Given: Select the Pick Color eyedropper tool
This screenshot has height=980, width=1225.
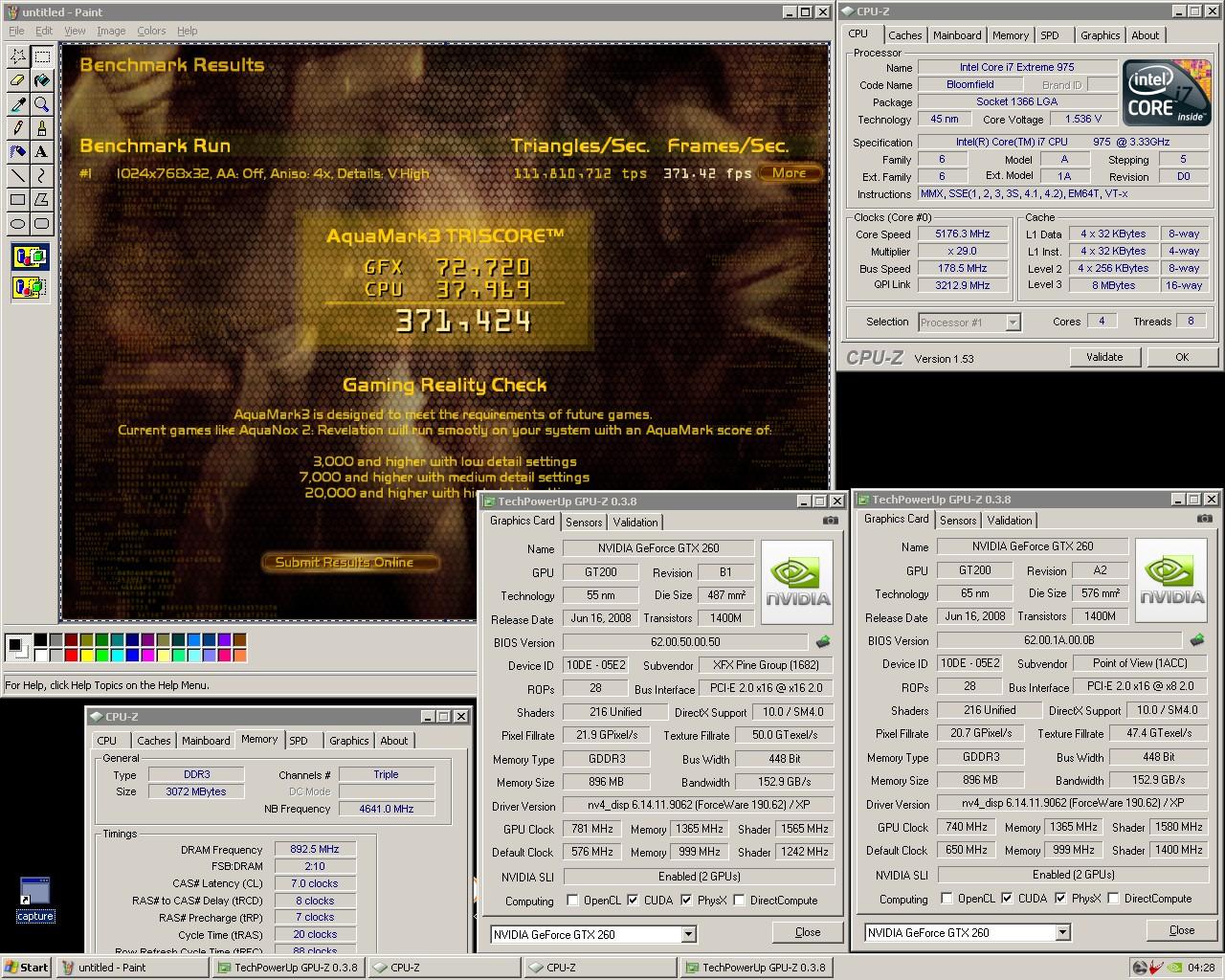Looking at the screenshot, I should point(18,104).
